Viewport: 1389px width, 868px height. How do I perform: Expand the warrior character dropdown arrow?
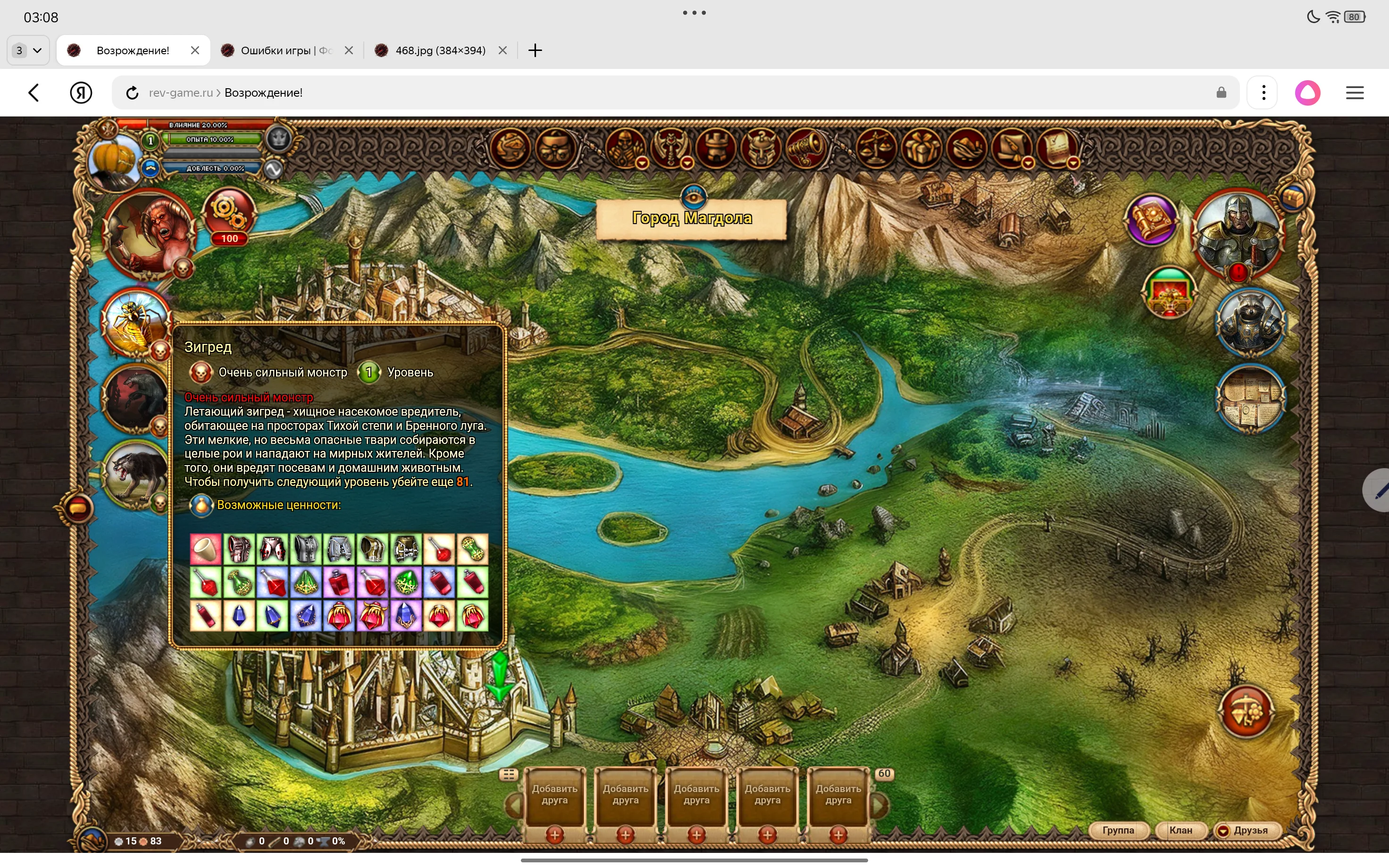pyautogui.click(x=642, y=164)
